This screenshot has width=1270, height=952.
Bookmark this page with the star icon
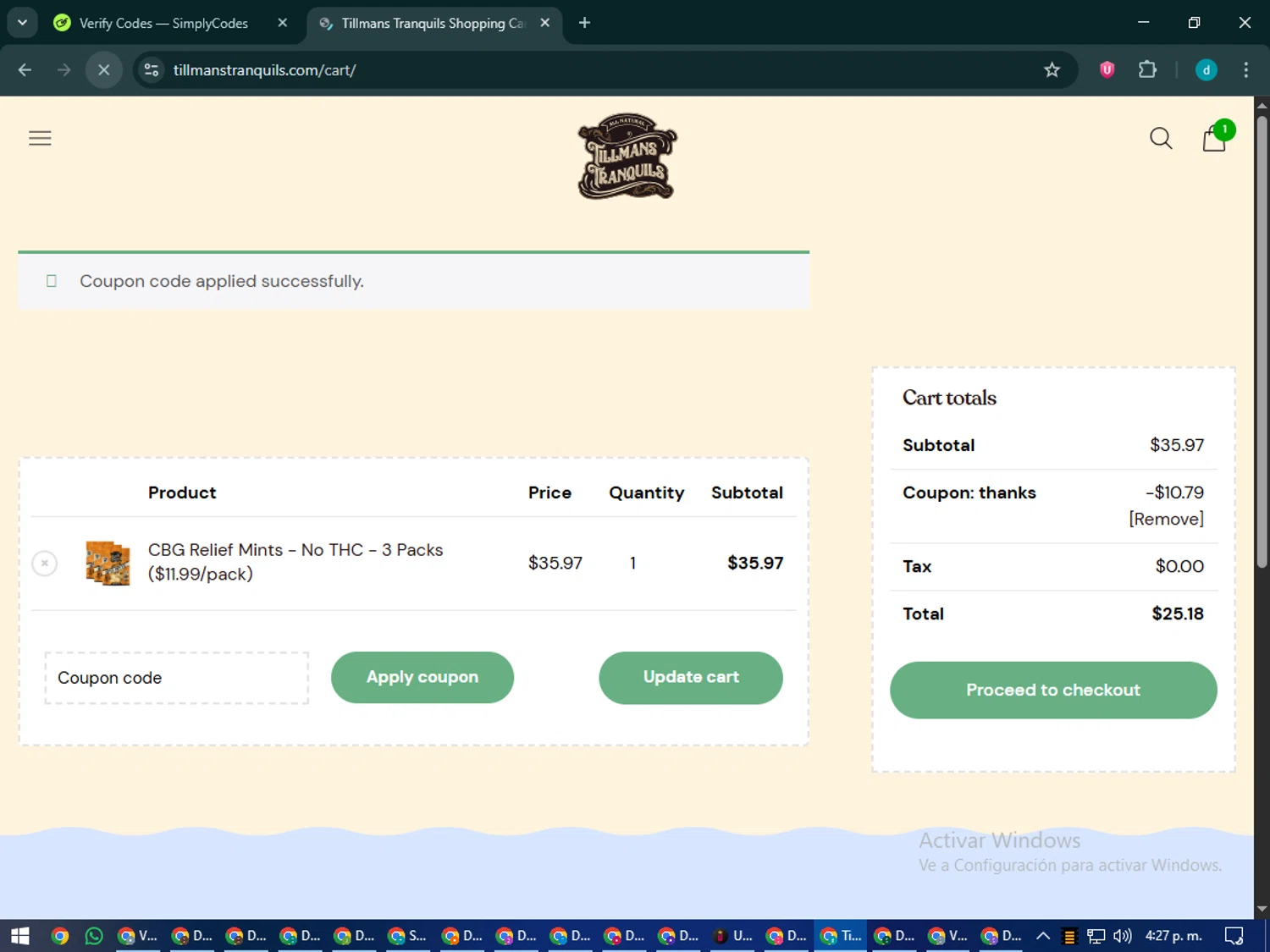coord(1052,69)
